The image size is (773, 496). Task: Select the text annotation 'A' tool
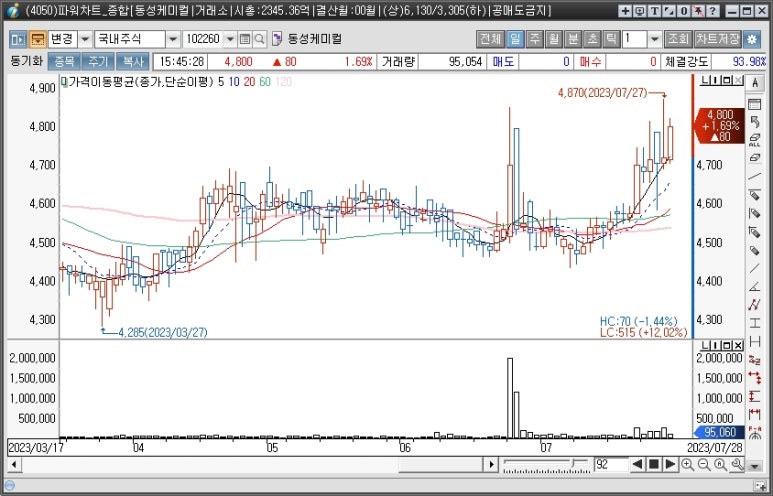pyautogui.click(x=754, y=83)
